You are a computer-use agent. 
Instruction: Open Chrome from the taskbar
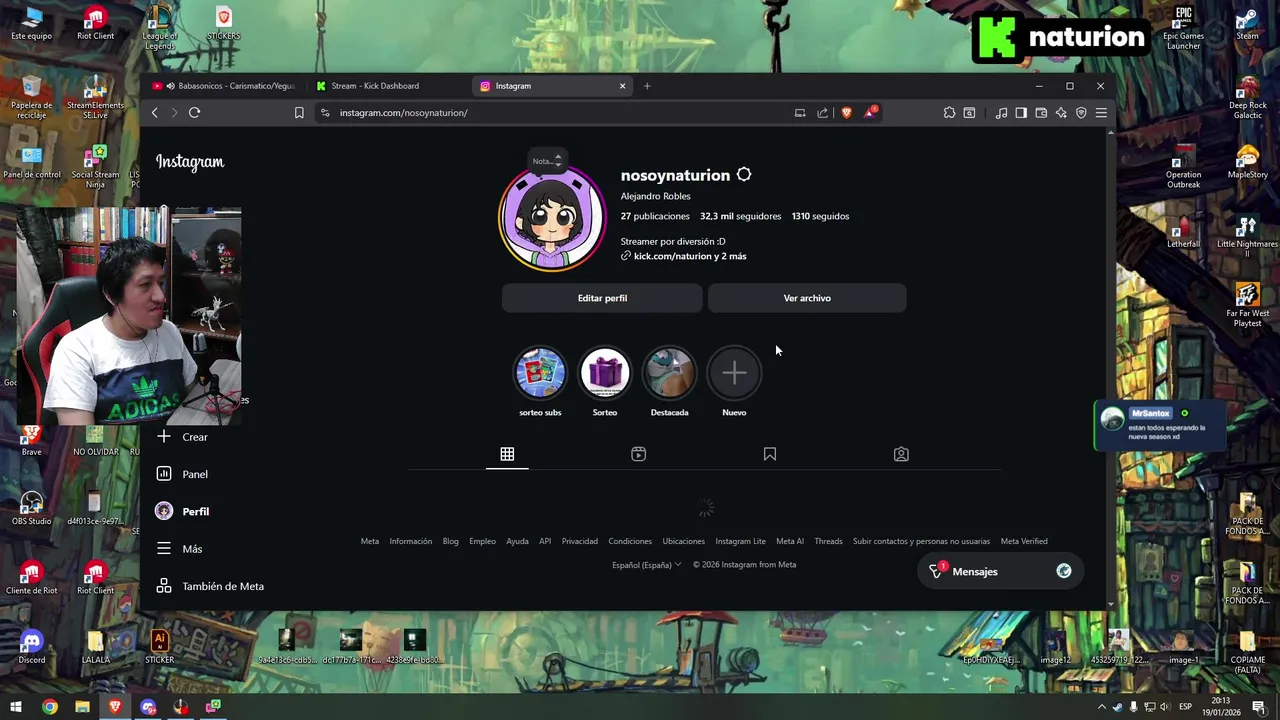49,707
